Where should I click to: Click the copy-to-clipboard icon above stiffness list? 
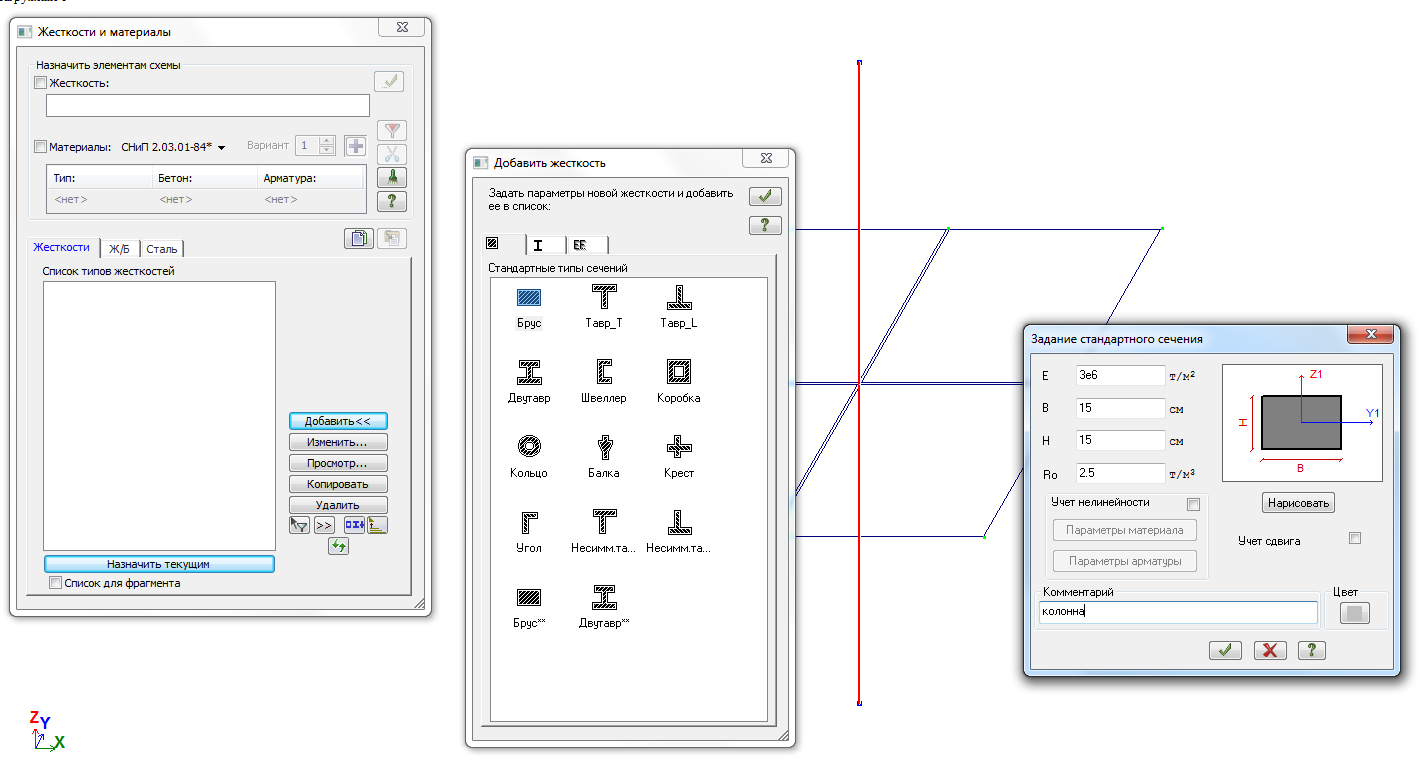(x=358, y=238)
